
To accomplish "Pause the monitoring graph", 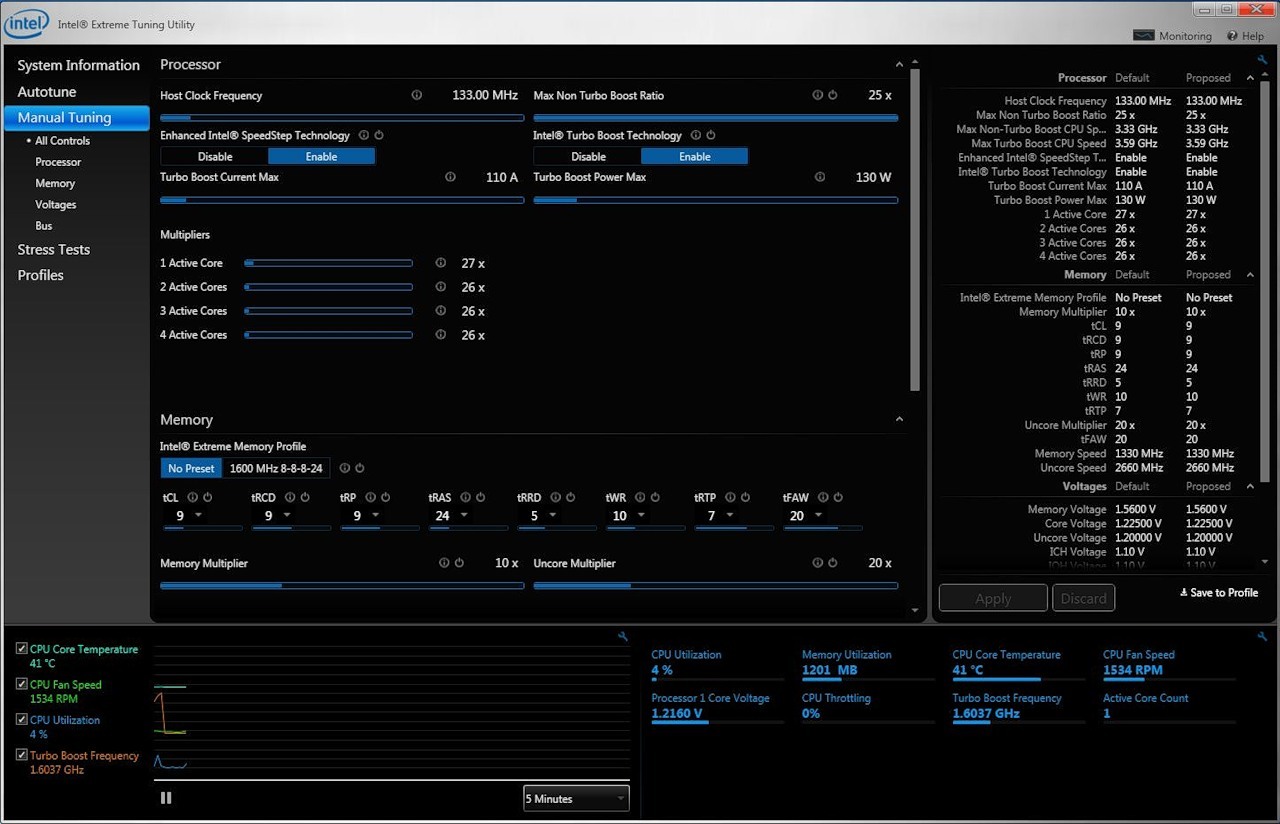I will 166,797.
